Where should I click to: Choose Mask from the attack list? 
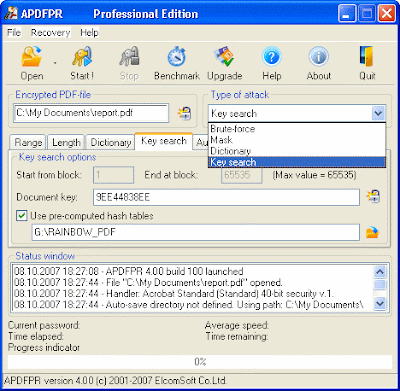(297, 140)
